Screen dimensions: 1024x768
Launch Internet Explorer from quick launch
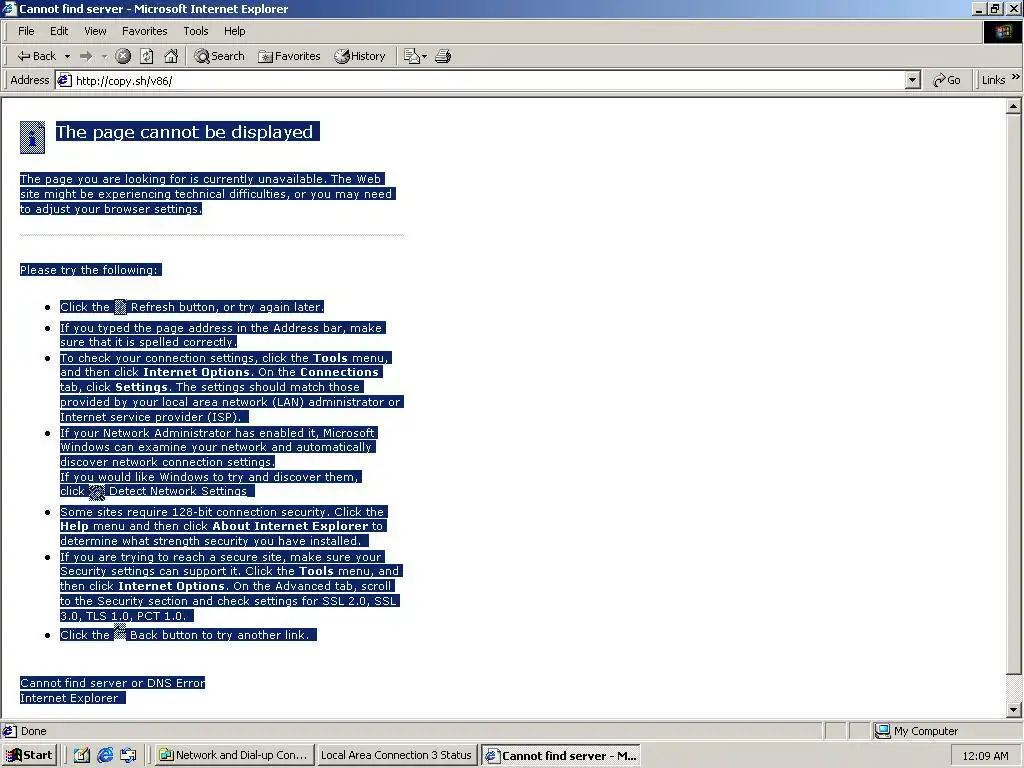(x=105, y=755)
